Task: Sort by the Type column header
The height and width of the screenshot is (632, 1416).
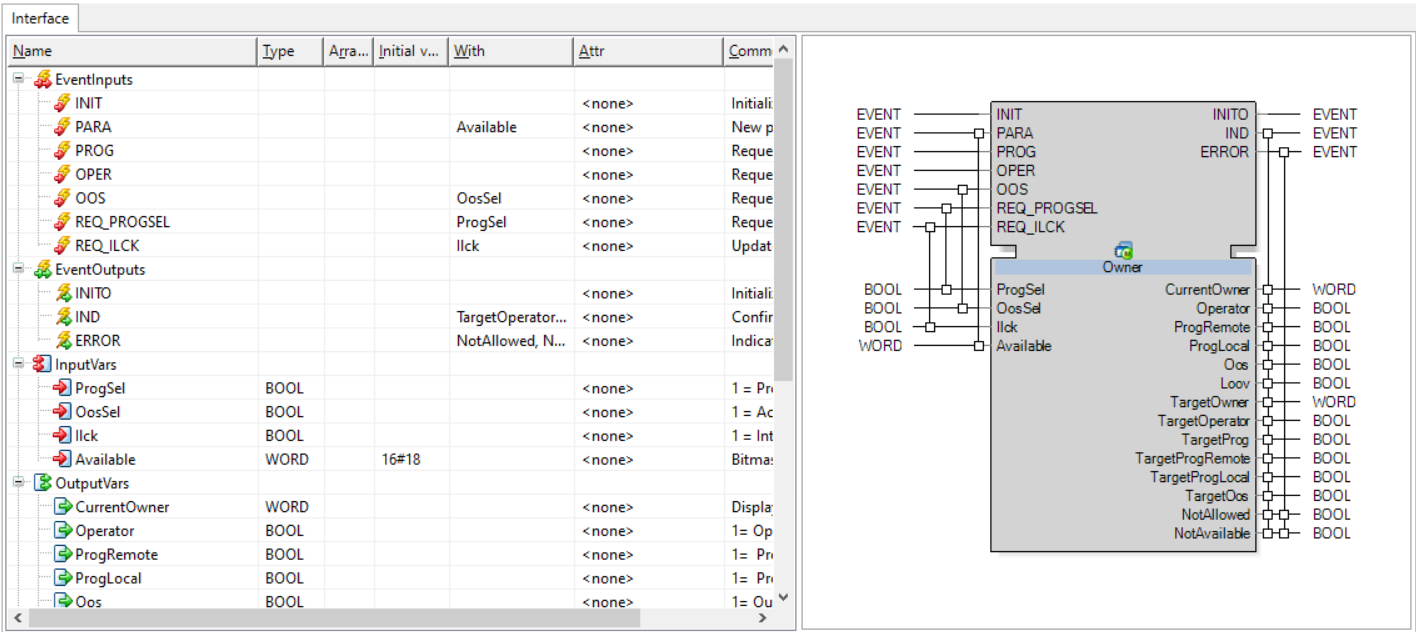Action: point(290,51)
